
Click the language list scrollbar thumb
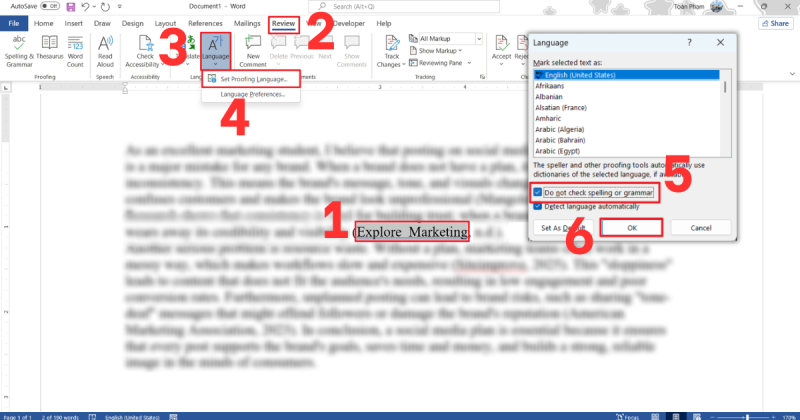click(725, 86)
